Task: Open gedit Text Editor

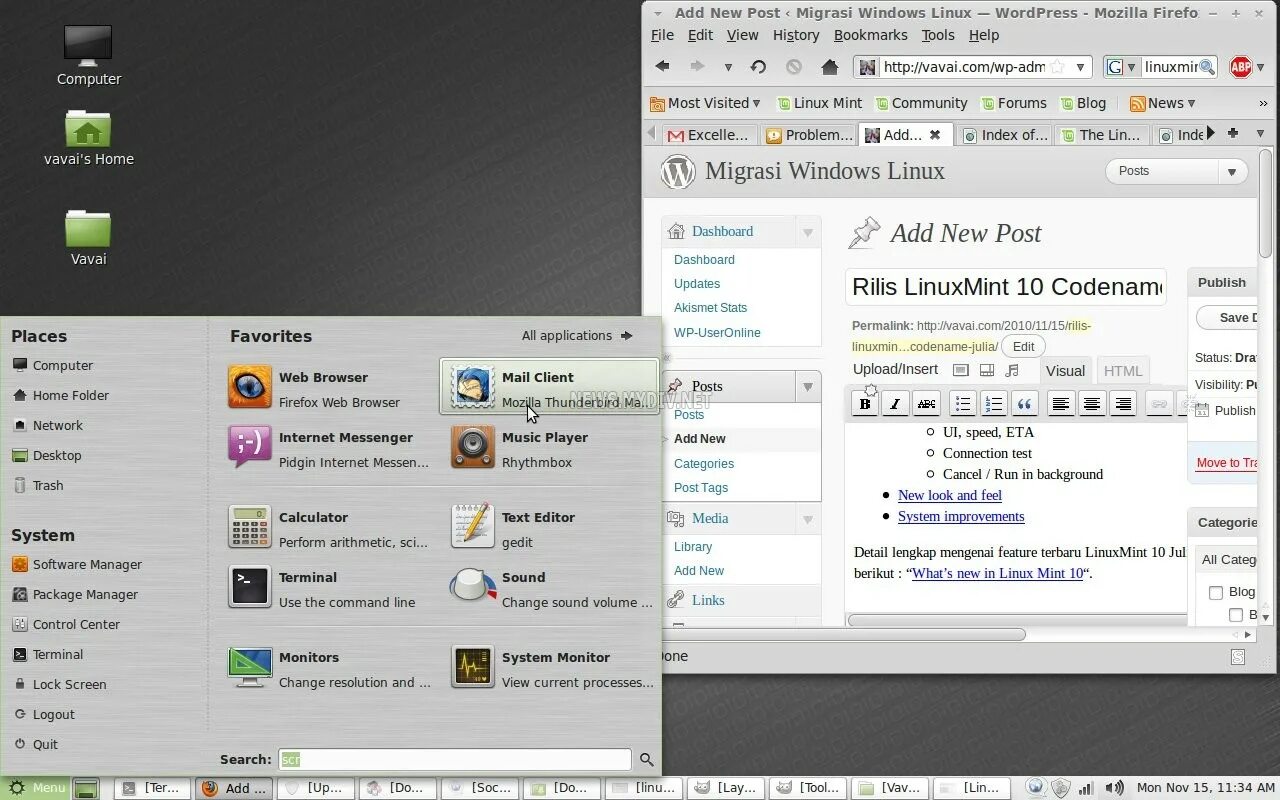Action: [x=549, y=528]
